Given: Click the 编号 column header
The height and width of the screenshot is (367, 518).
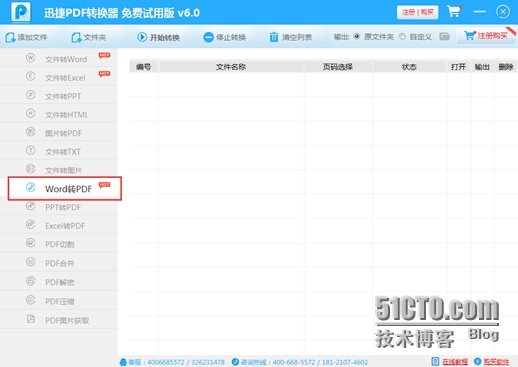Looking at the screenshot, I should 144,67.
